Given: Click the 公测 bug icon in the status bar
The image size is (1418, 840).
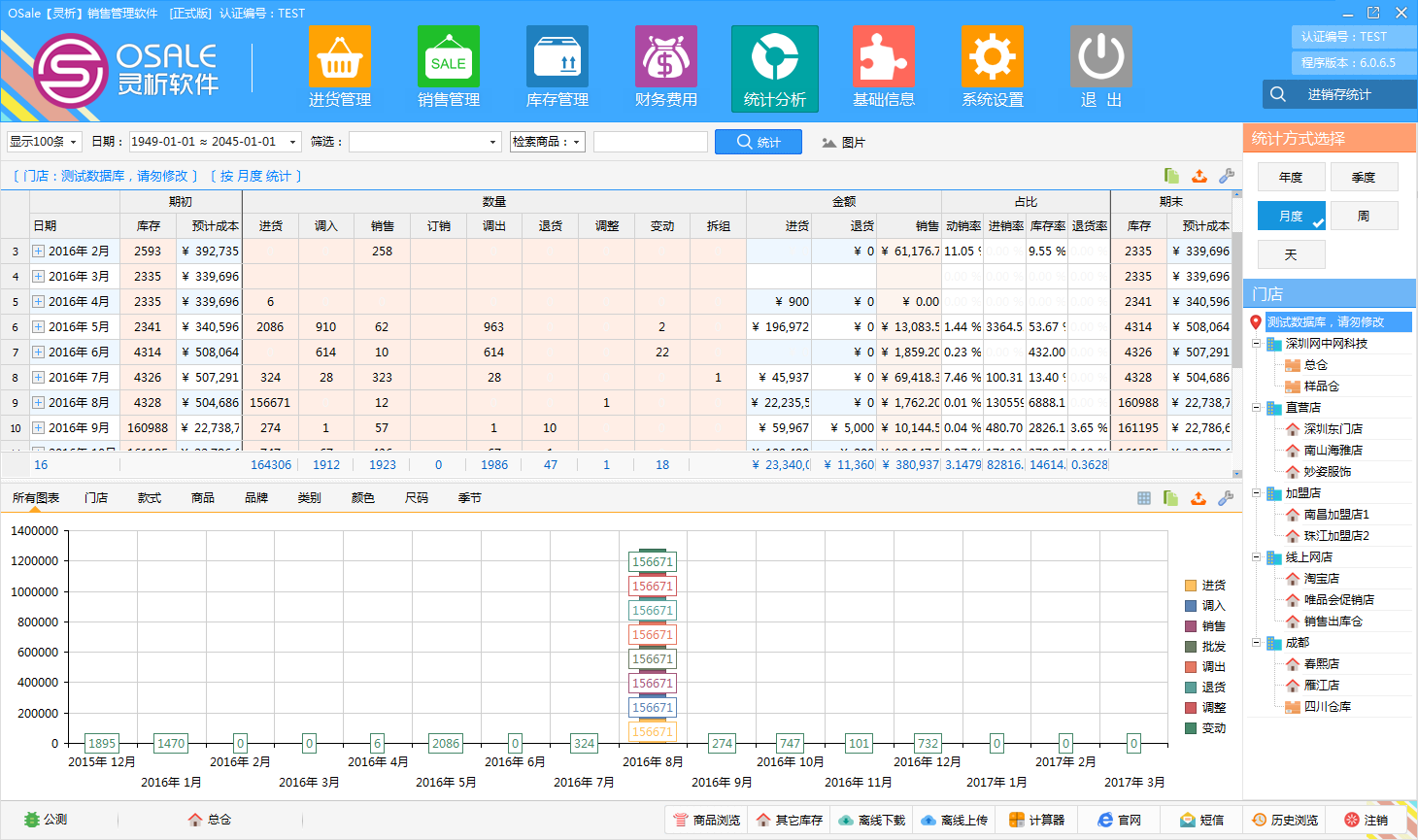Looking at the screenshot, I should pos(32,820).
